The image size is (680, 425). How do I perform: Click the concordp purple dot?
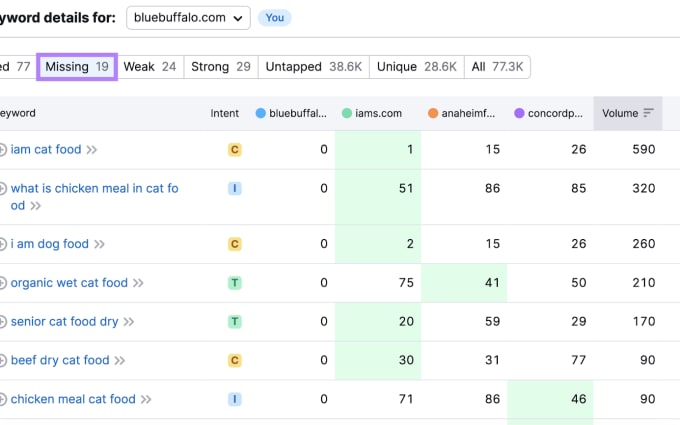pyautogui.click(x=519, y=113)
